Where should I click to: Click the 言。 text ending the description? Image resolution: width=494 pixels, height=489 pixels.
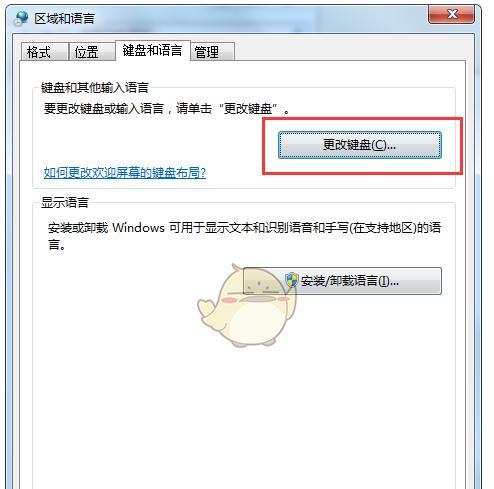point(57,244)
